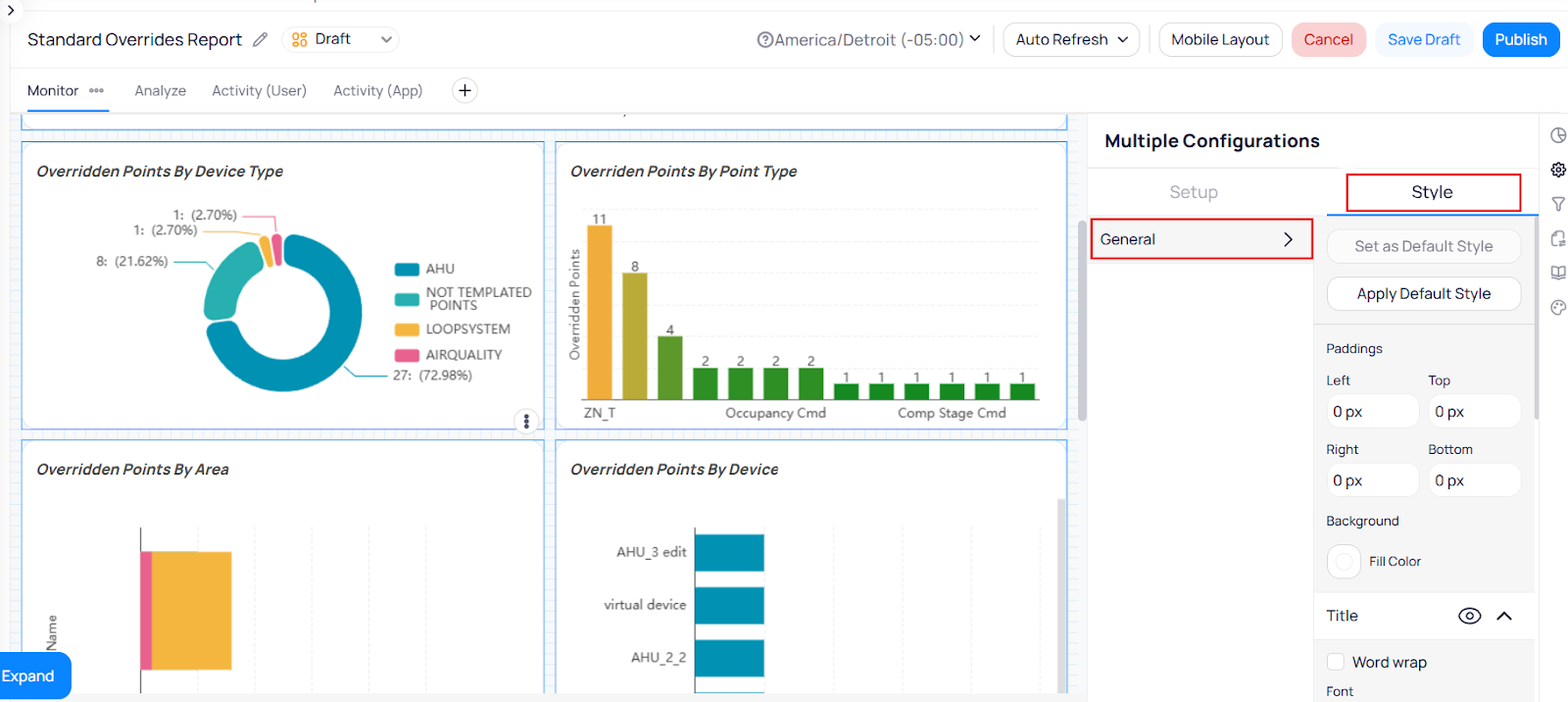Open Monitor tab options ellipsis
The image size is (1568, 702).
tap(96, 90)
